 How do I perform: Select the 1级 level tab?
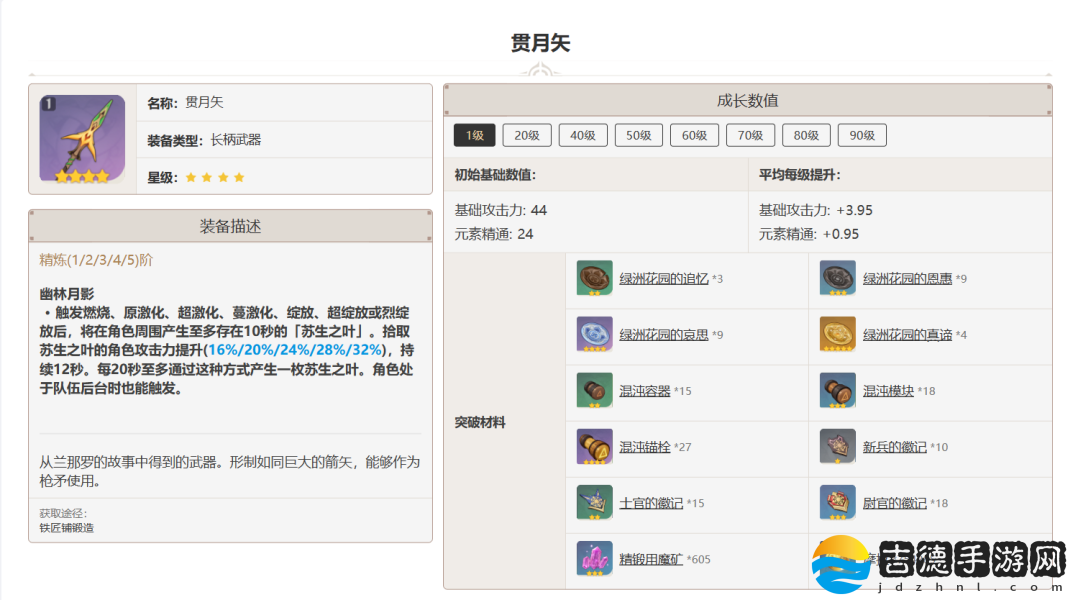point(474,136)
